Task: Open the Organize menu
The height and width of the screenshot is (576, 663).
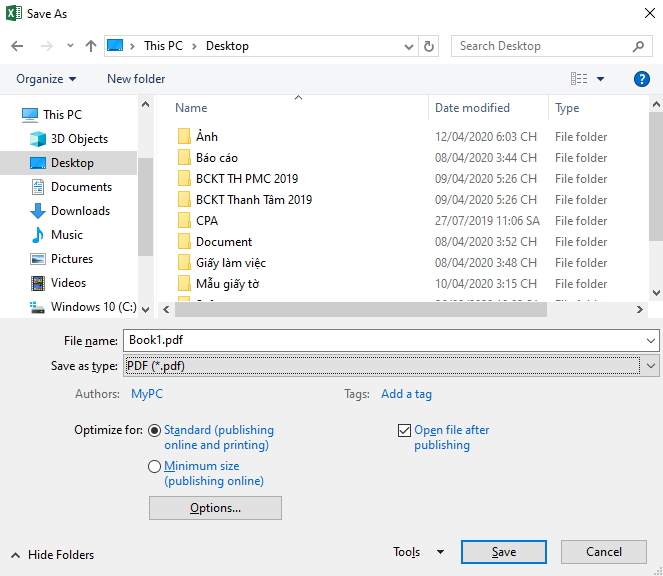Action: (46, 79)
